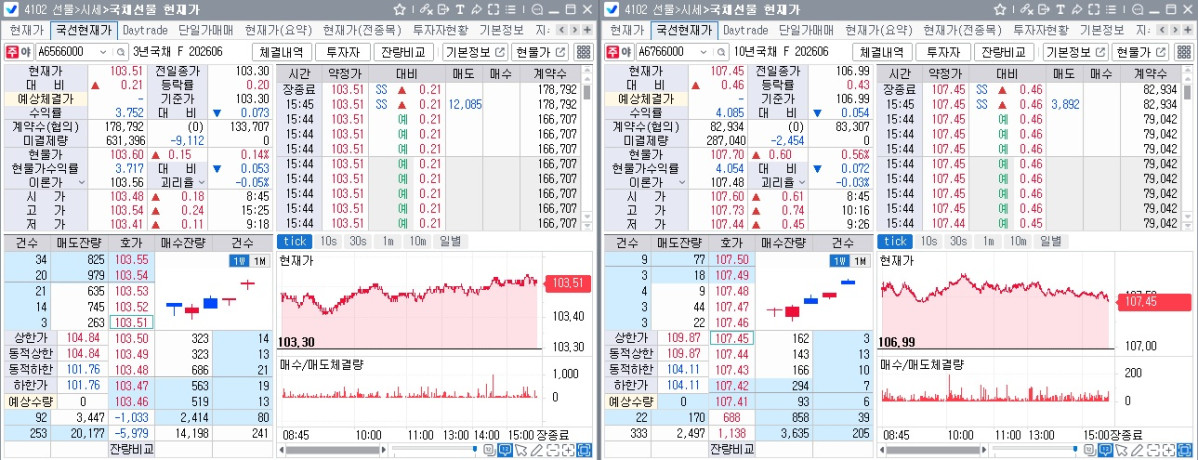Click zoom-out magnifier icon in left window title bar

pos(537,10)
